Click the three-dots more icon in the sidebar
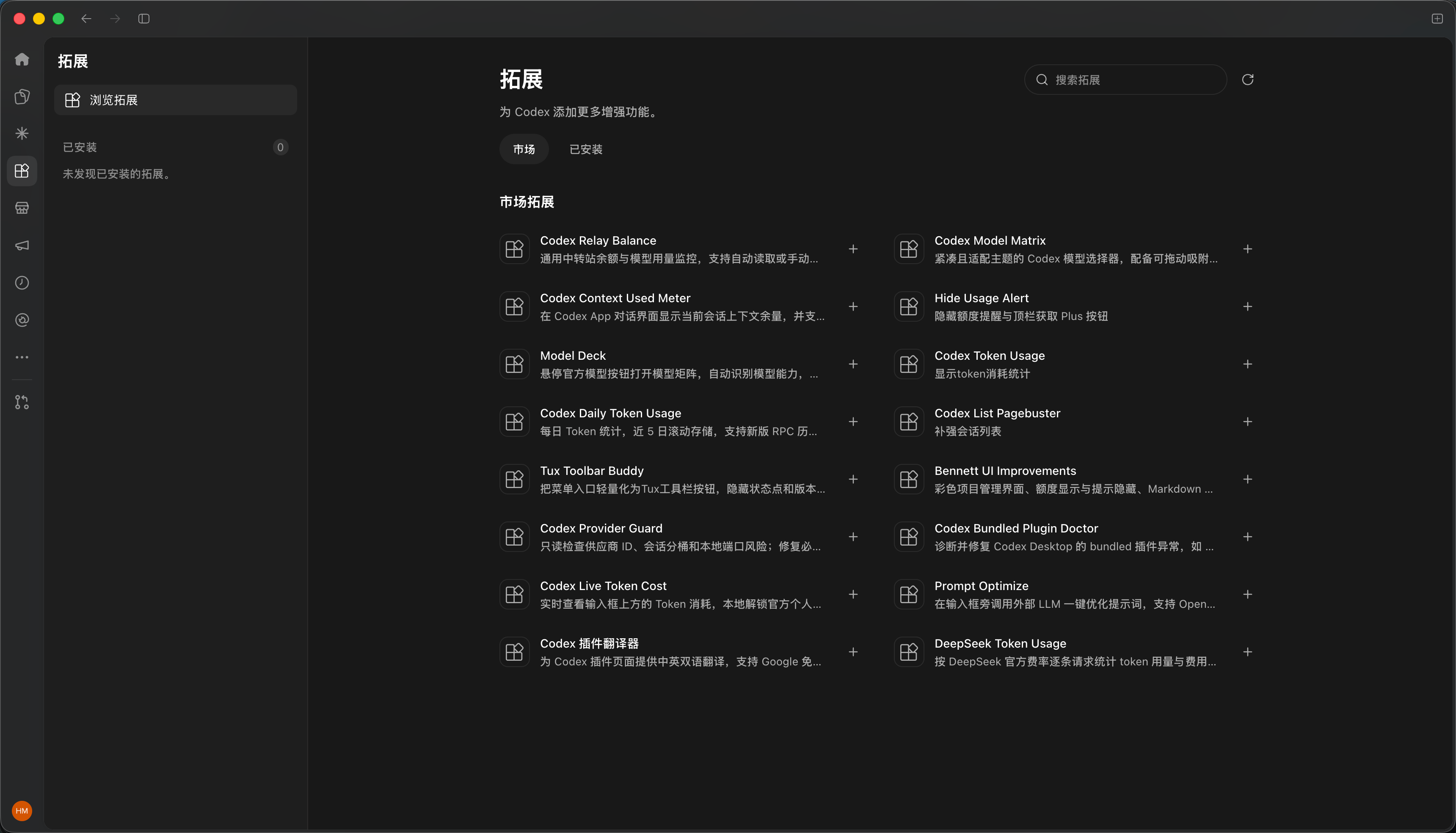Image resolution: width=1456 pixels, height=833 pixels. point(22,357)
